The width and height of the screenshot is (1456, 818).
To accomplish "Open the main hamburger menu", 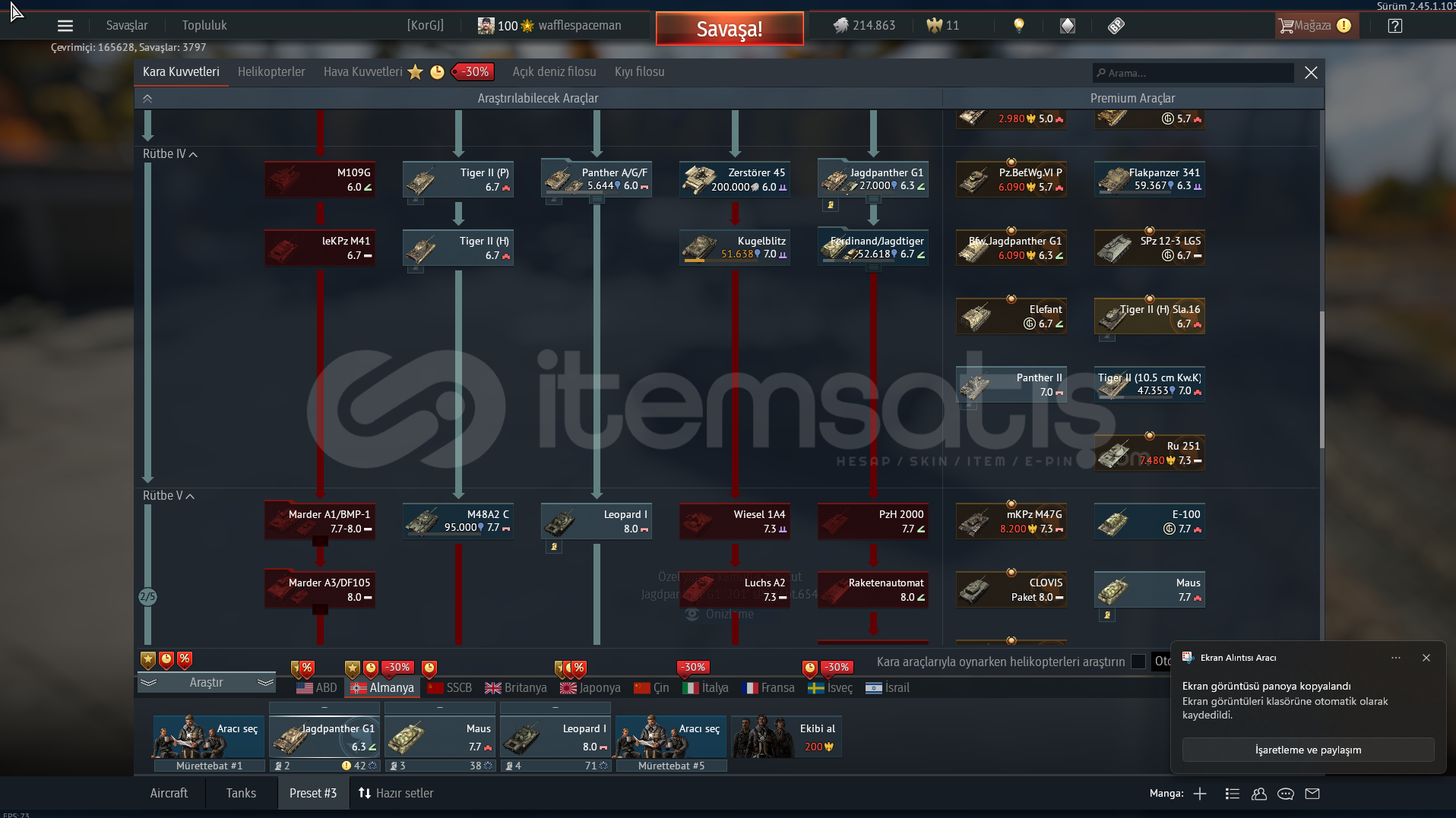I will pyautogui.click(x=65, y=26).
